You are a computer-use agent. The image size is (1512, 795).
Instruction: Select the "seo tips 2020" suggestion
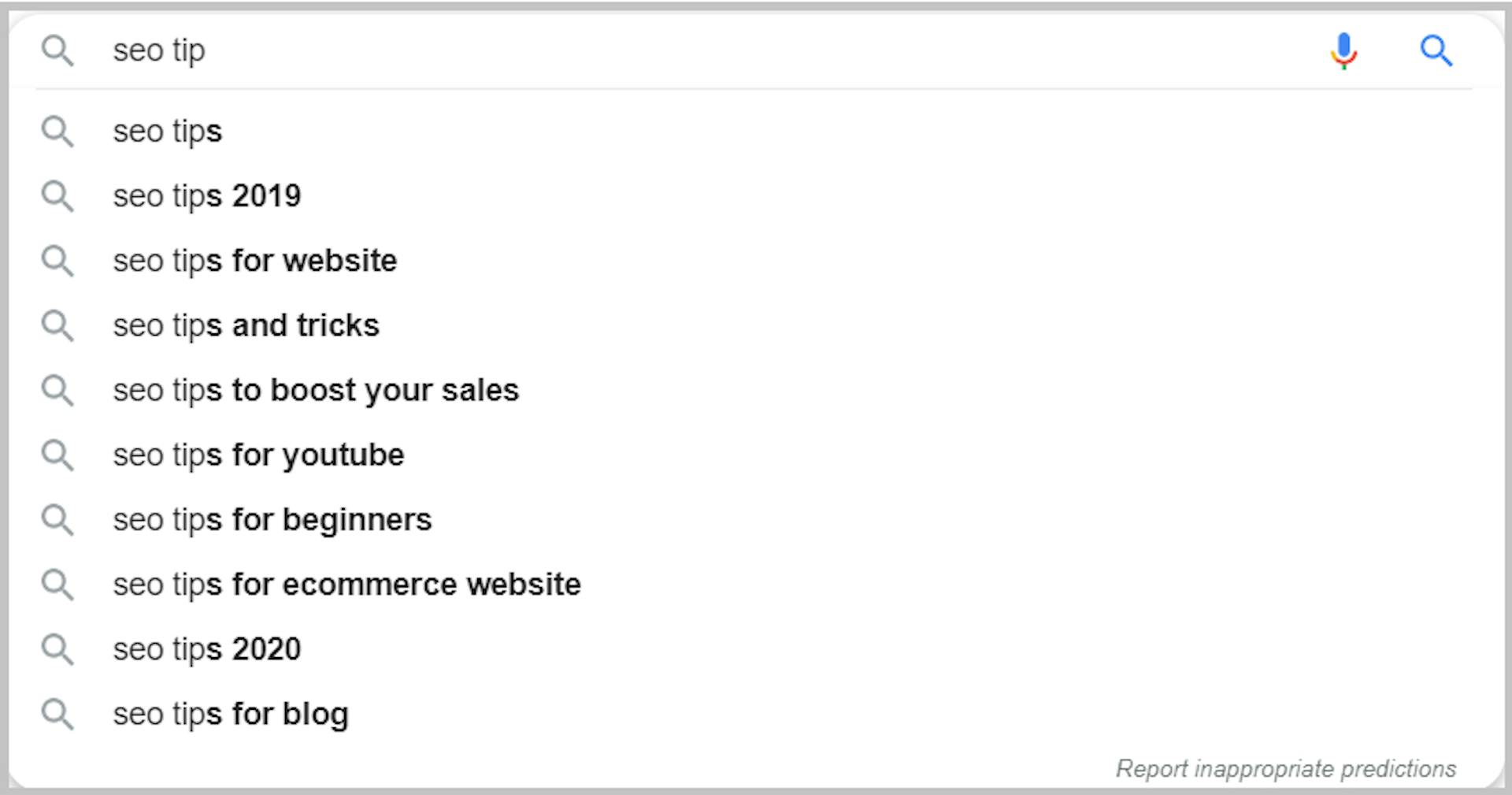(207, 649)
